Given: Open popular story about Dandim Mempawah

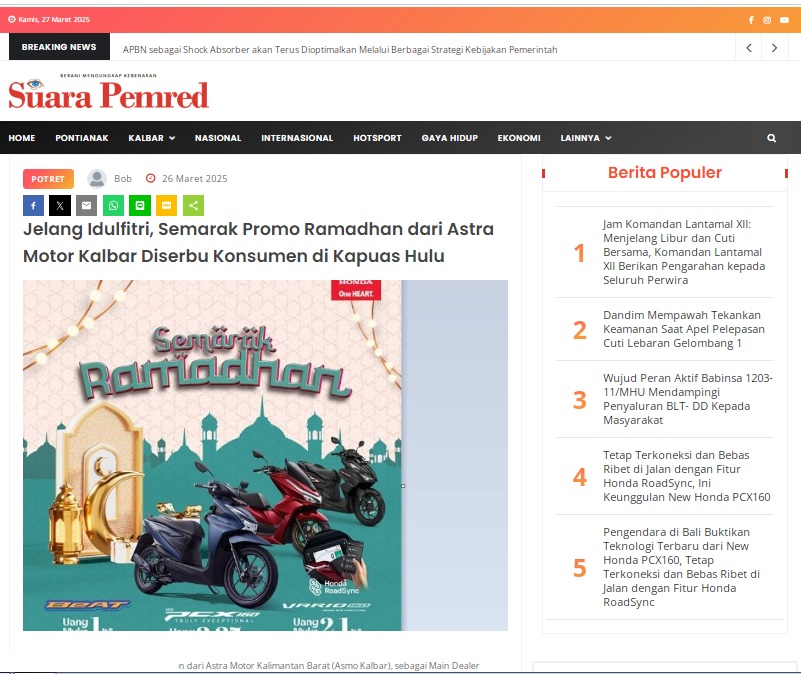Looking at the screenshot, I should point(684,329).
